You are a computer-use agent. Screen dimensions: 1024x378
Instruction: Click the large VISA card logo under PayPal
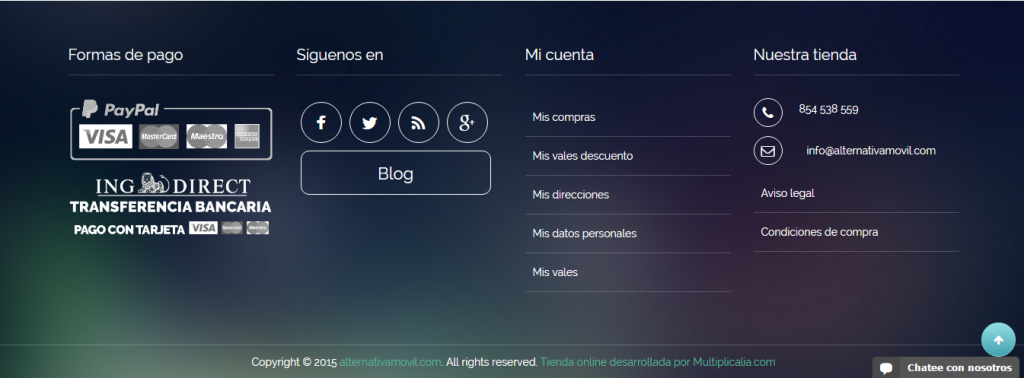tap(106, 136)
